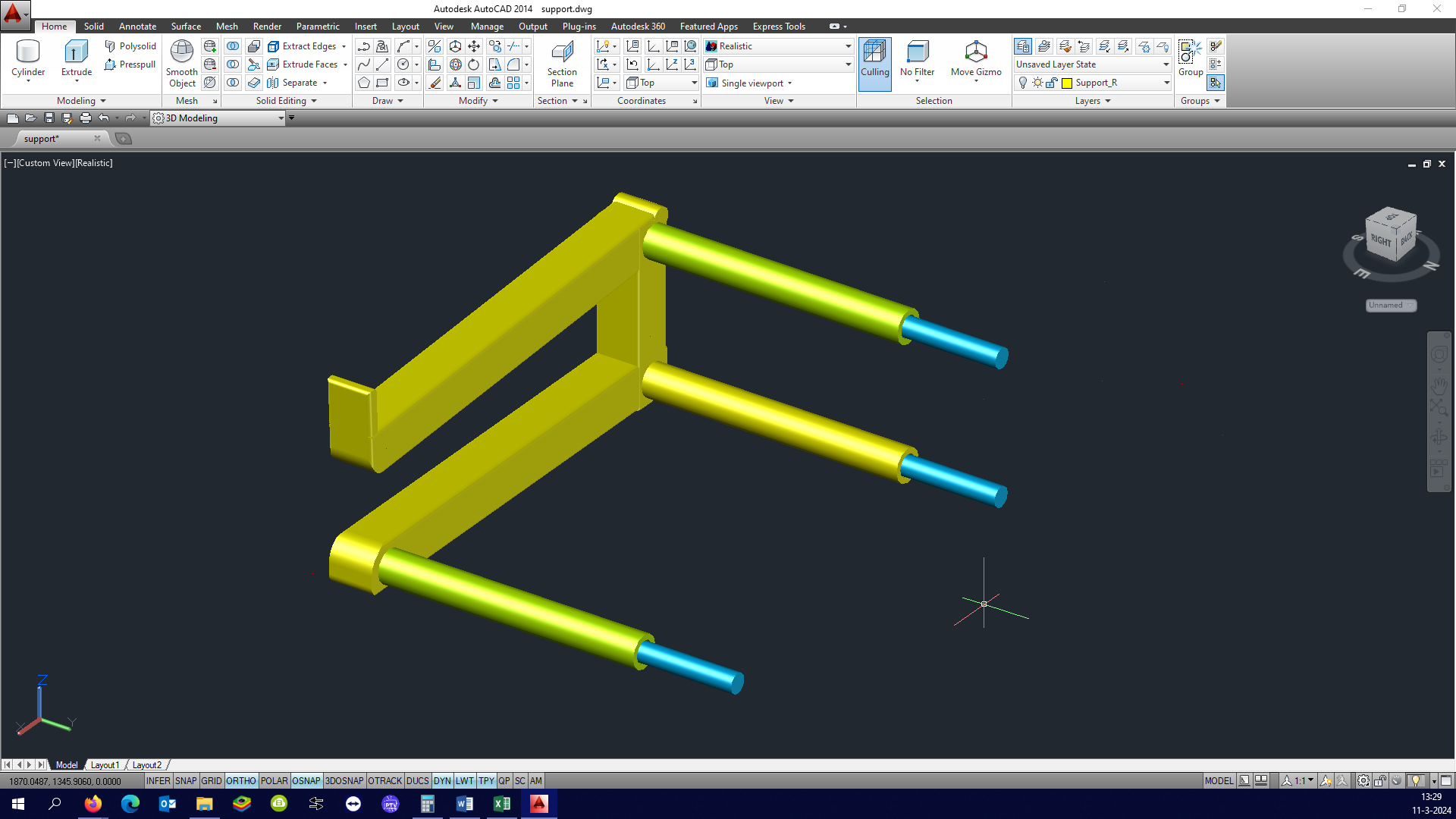Open the Layout1 tab
The height and width of the screenshot is (819, 1456).
click(105, 765)
